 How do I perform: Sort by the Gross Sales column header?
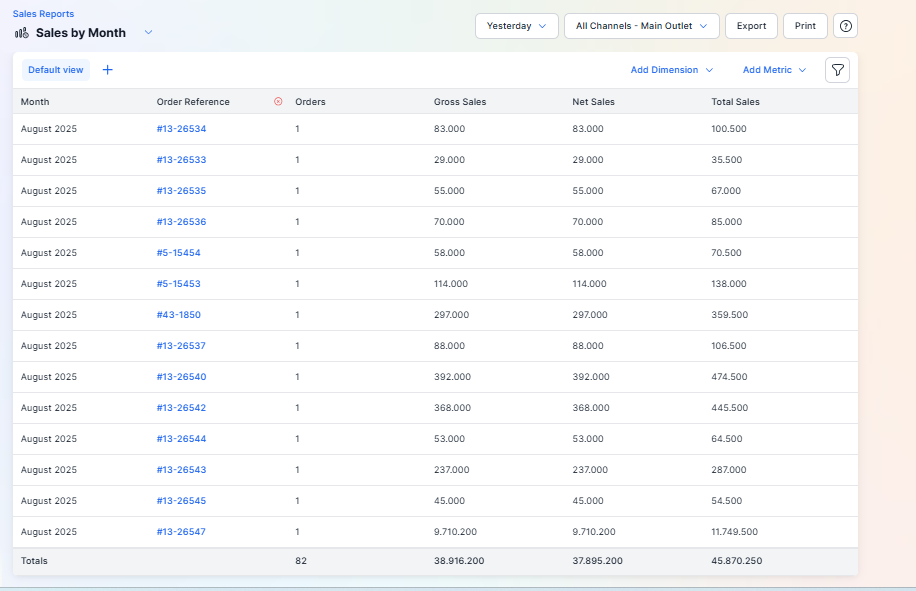(x=460, y=102)
